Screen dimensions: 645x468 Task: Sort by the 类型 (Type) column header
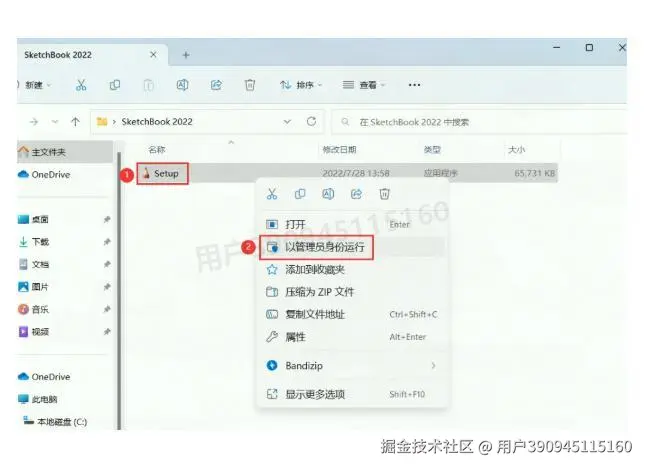432,150
